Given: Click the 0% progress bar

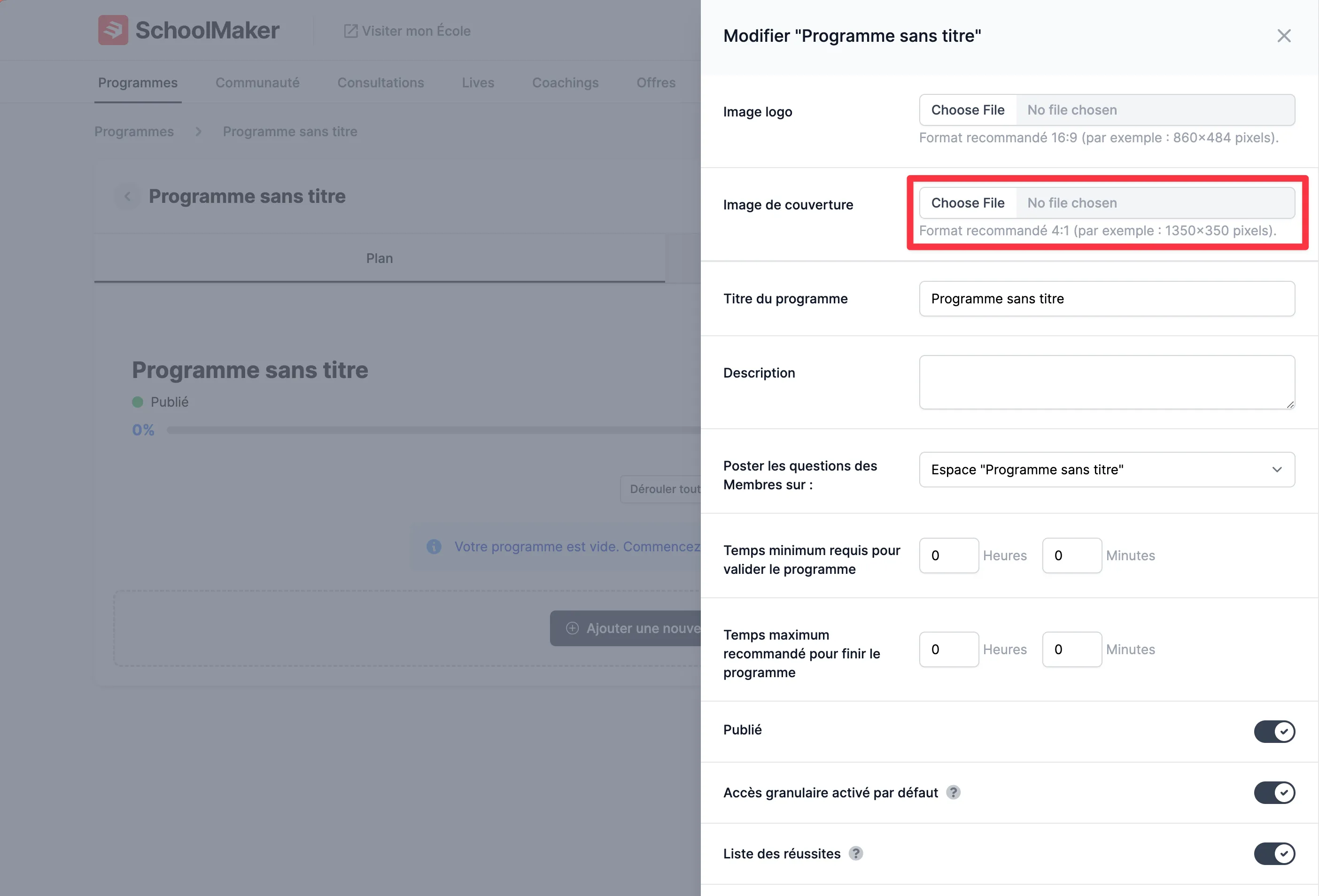Looking at the screenshot, I should click(x=434, y=430).
